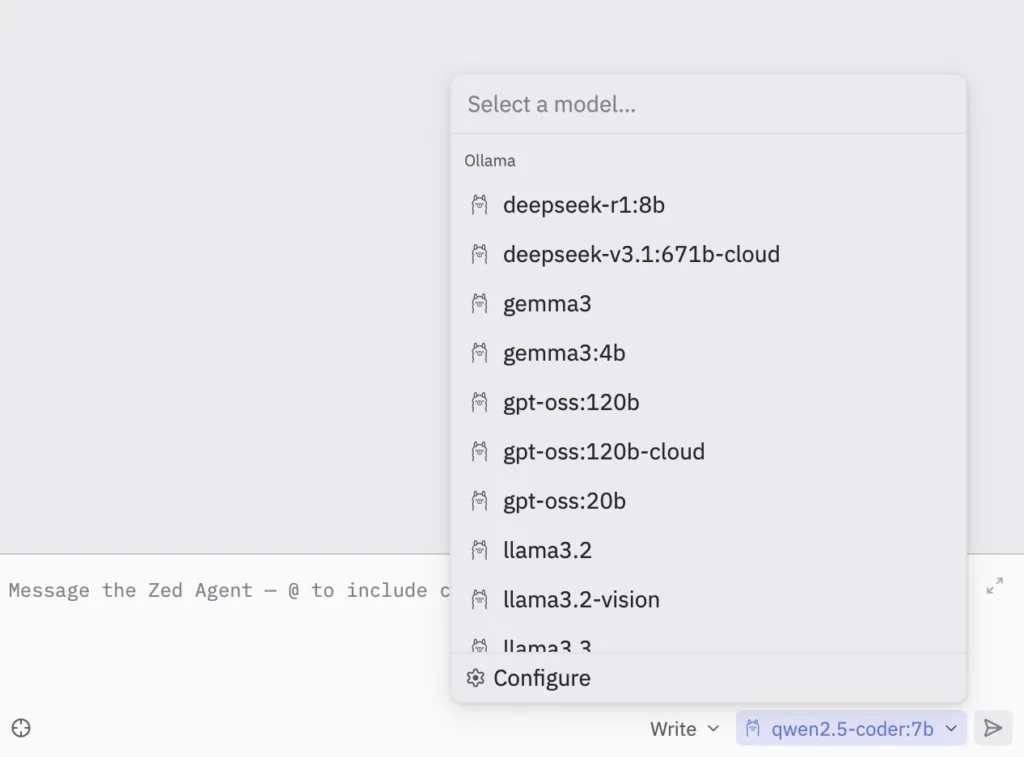Click the Ollama icon beside gemma3
This screenshot has height=757, width=1024.
coord(480,303)
